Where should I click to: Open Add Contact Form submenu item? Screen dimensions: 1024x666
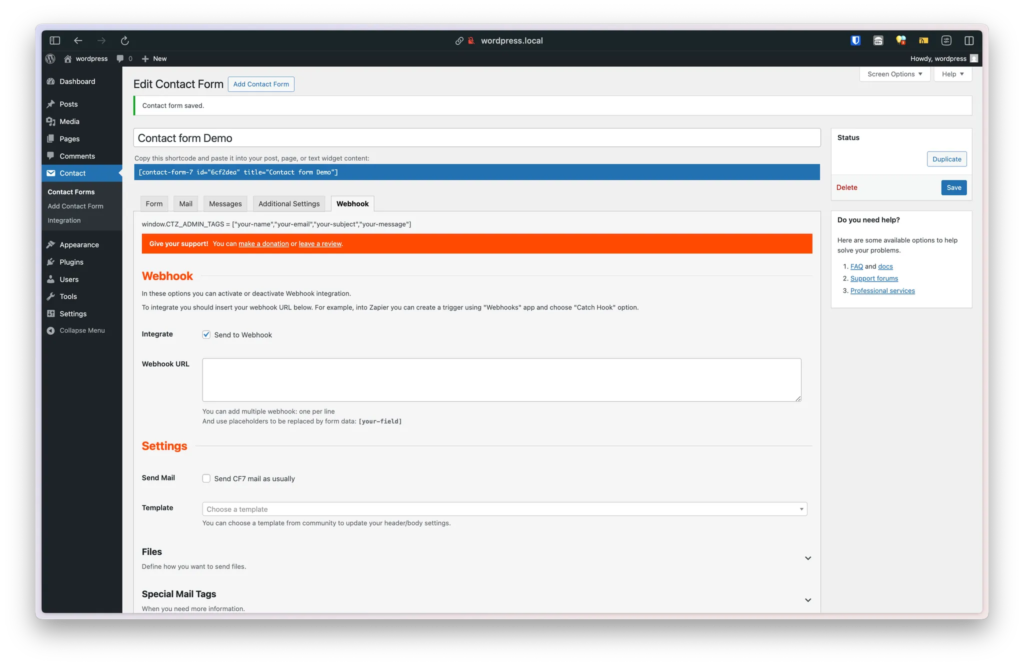pyautogui.click(x=75, y=206)
